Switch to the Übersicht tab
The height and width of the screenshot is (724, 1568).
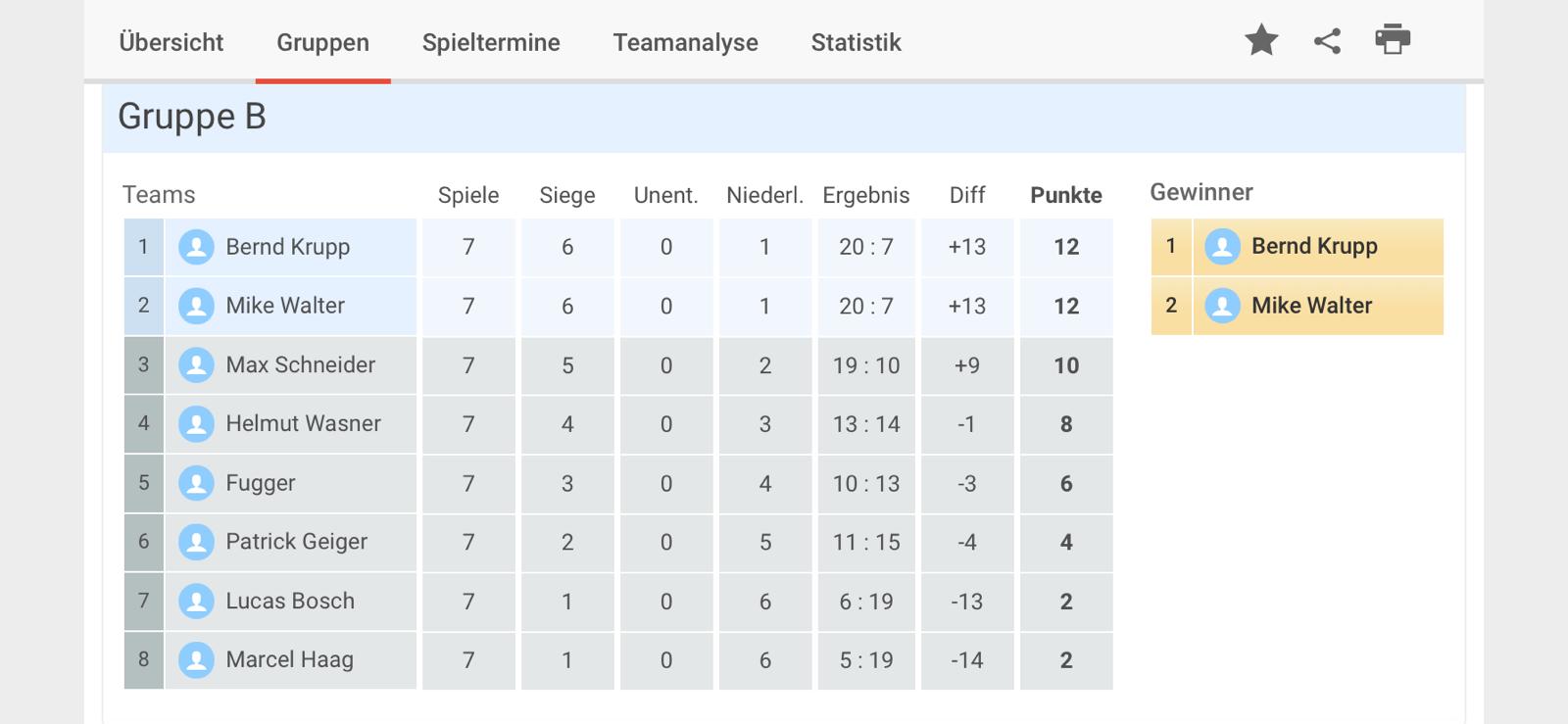coord(171,42)
